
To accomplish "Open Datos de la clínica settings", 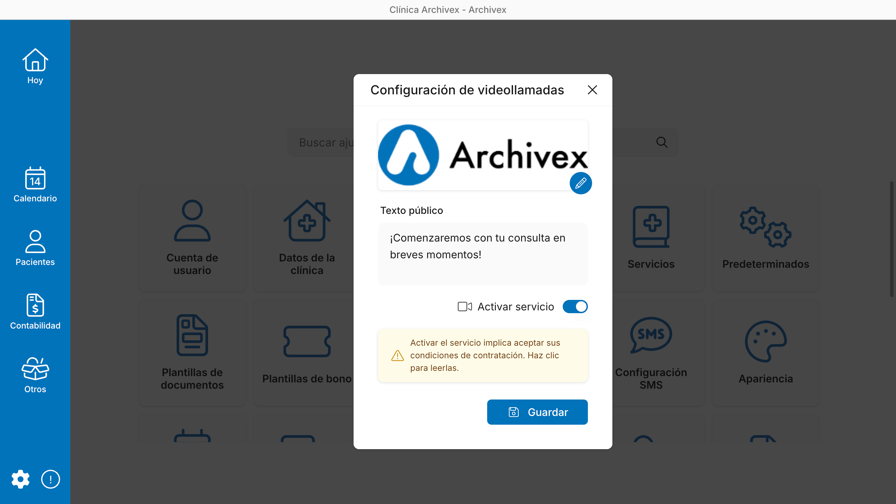I will [305, 238].
